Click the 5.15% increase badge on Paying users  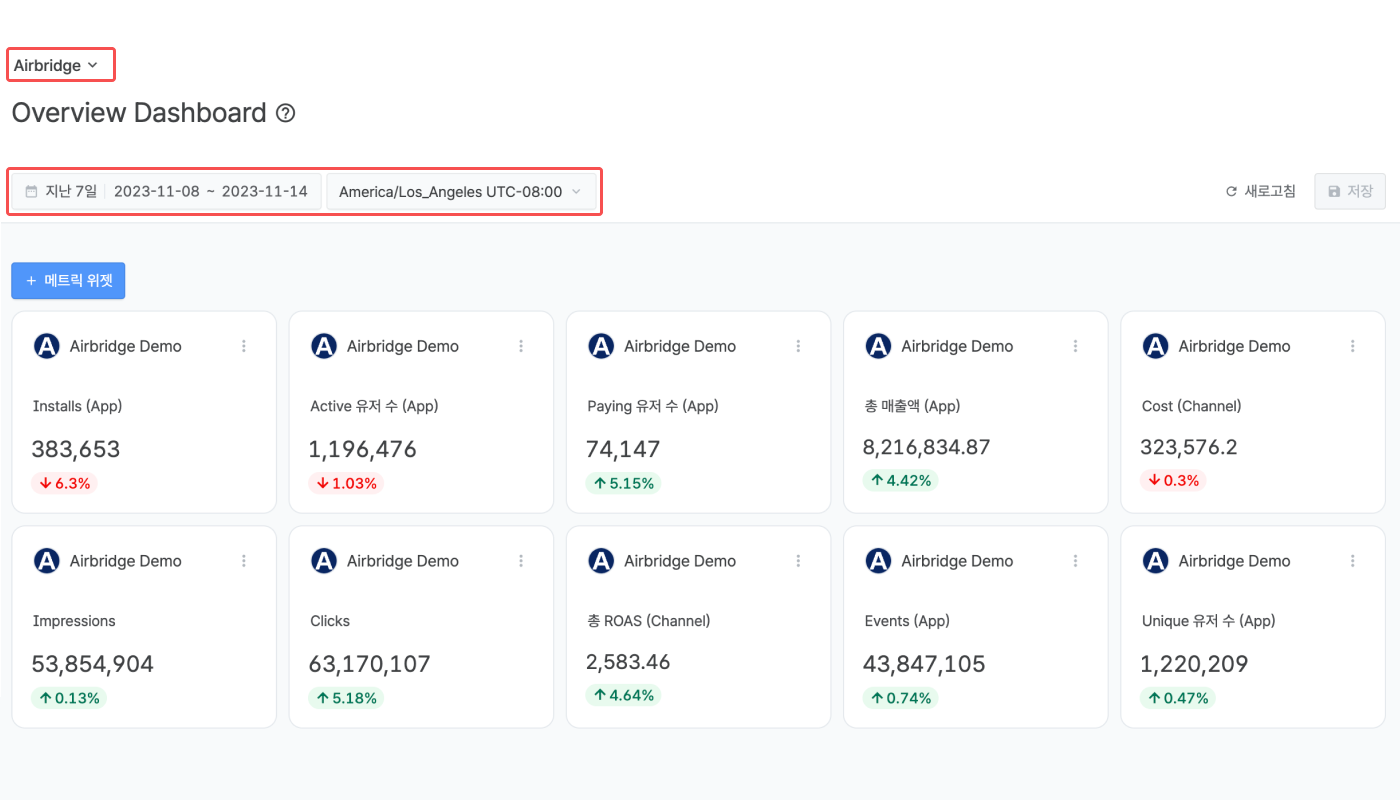(x=624, y=483)
